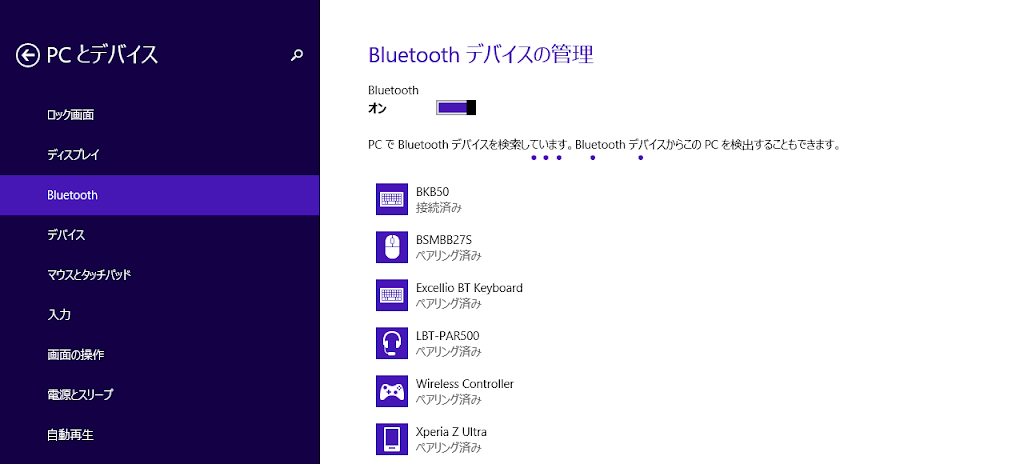The width and height of the screenshot is (1024, 464).
Task: Click the Wireless Controller gamepad icon
Action: [391, 391]
